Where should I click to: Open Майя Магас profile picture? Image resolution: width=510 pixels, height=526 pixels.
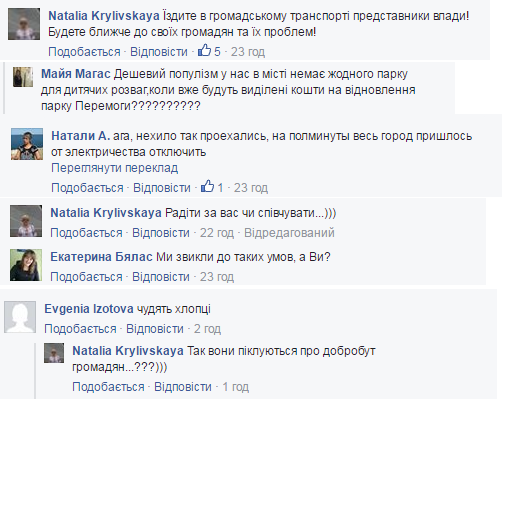click(x=23, y=77)
